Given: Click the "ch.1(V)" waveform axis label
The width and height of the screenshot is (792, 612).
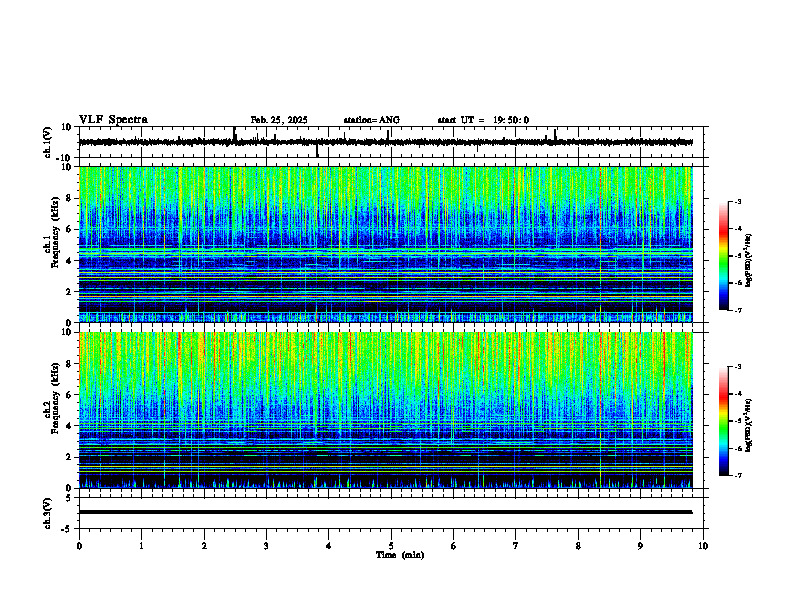Looking at the screenshot, I should click(47, 142).
